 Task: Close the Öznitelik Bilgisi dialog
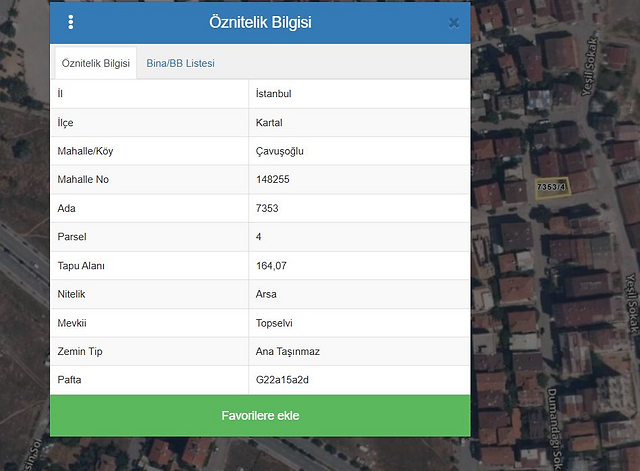(453, 22)
